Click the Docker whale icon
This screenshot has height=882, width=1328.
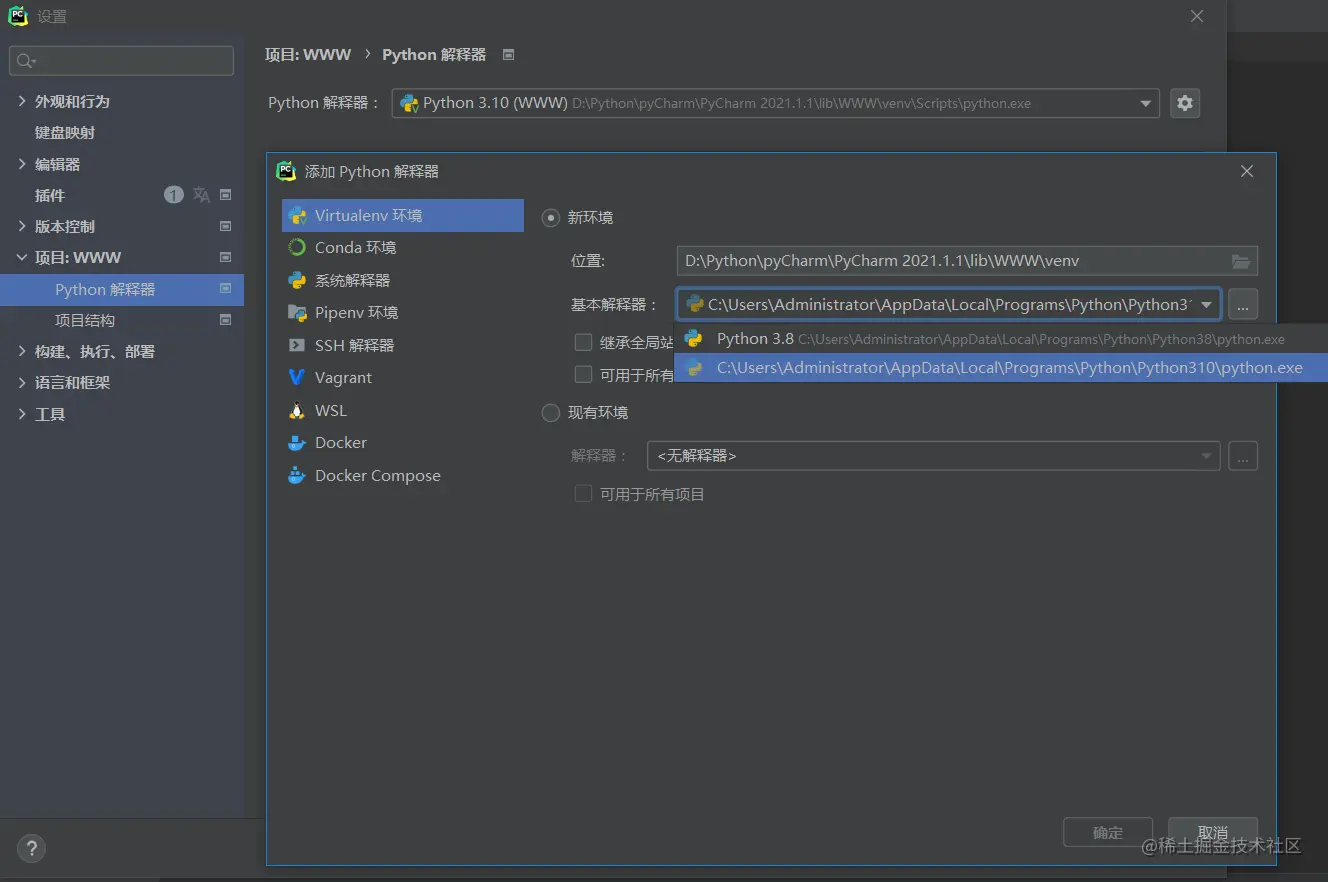[x=297, y=442]
